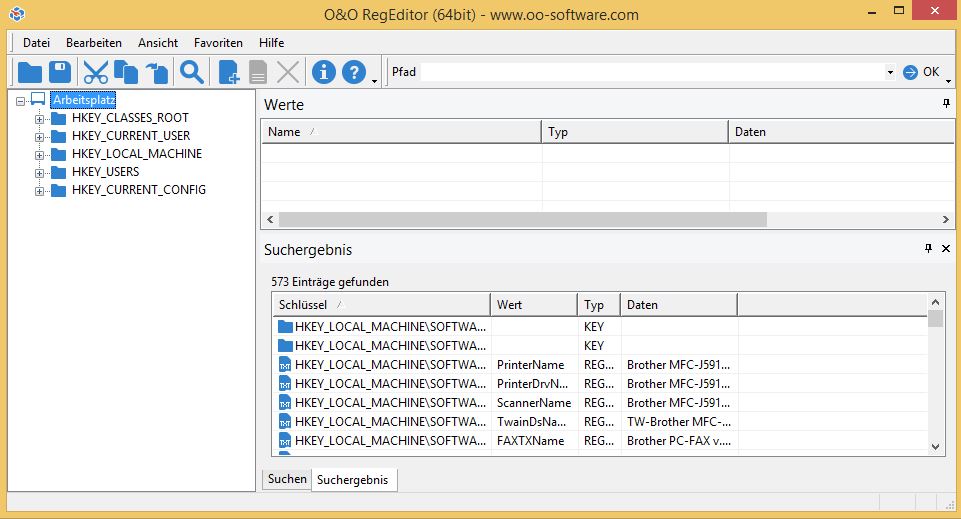Click the save disk toolbar icon
Image resolution: width=961 pixels, height=519 pixels.
click(x=60, y=72)
